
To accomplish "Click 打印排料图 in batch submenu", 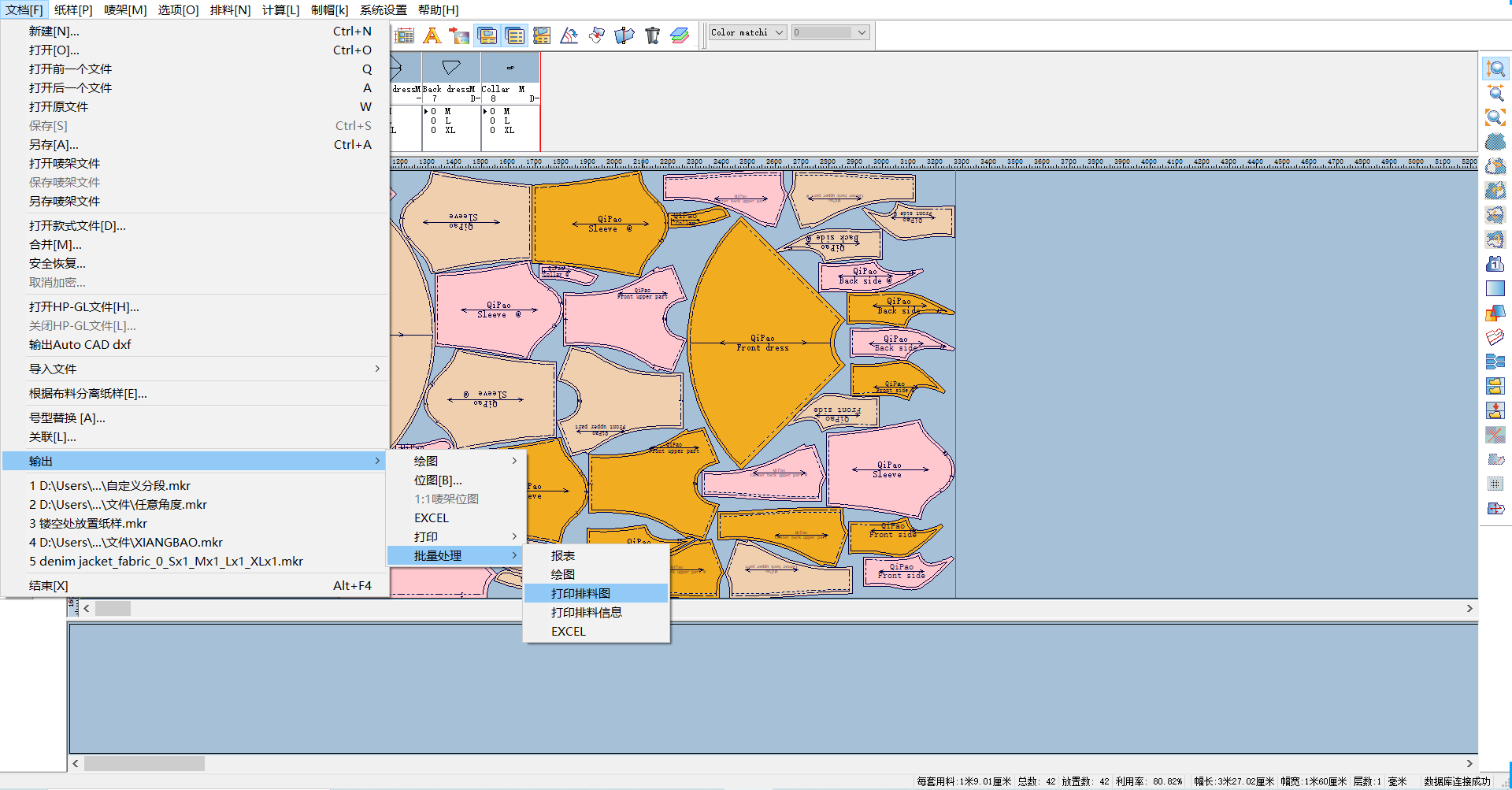I will [x=596, y=594].
